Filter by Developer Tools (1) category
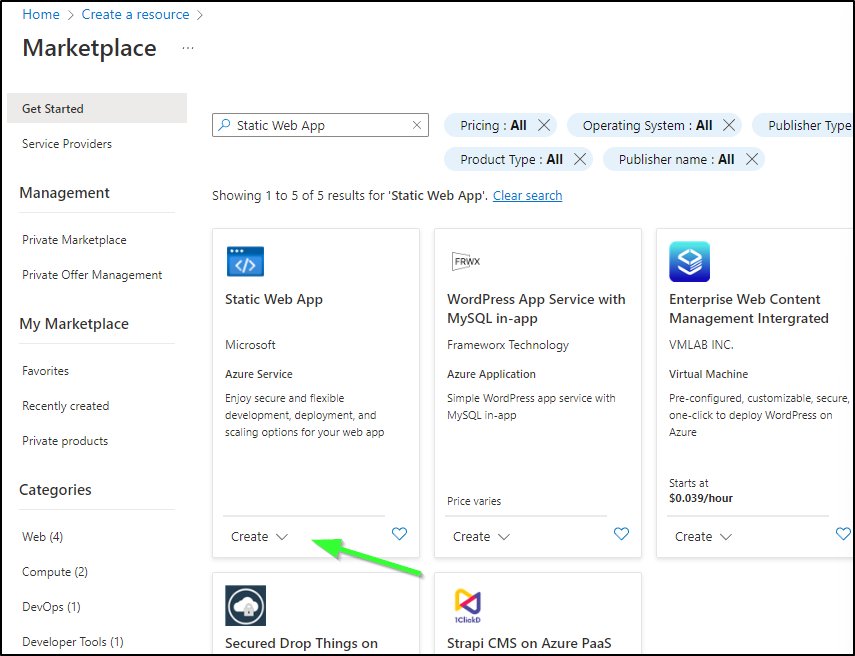The width and height of the screenshot is (855, 656). [73, 642]
